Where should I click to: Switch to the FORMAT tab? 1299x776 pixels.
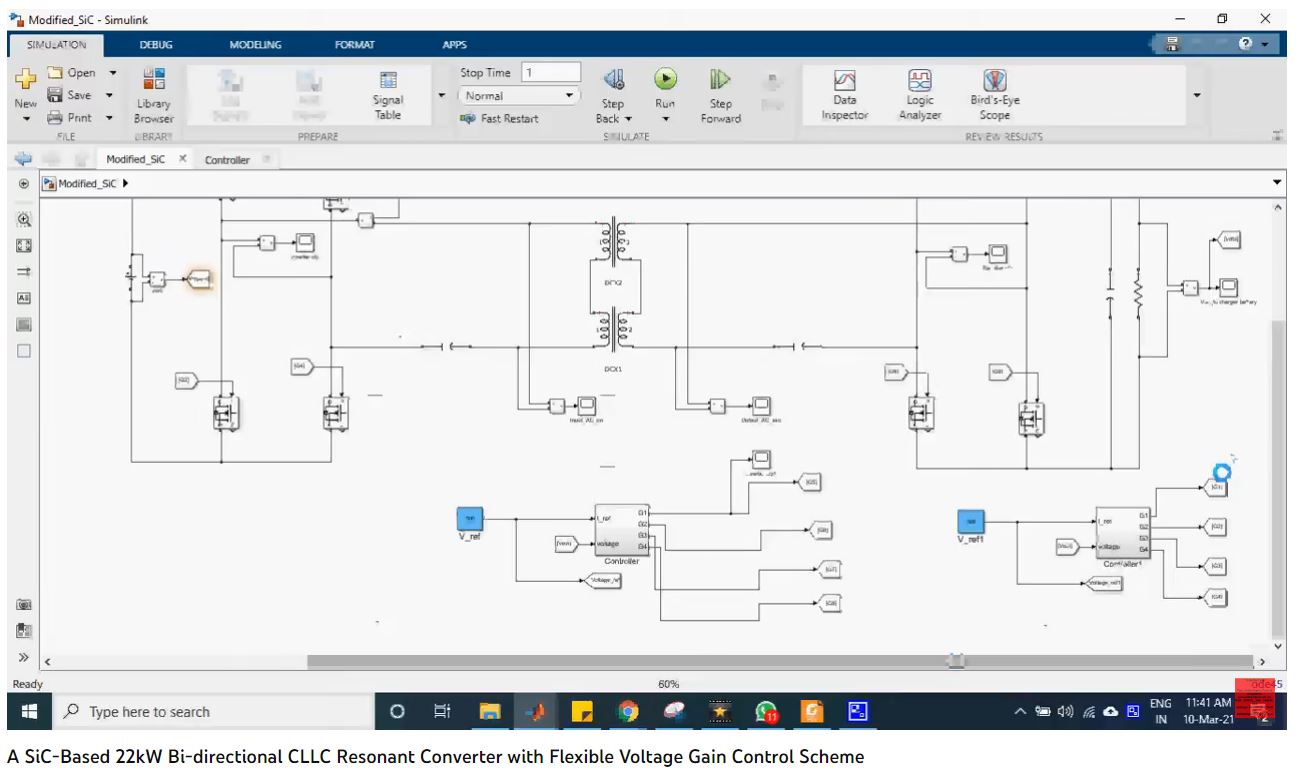coord(355,45)
